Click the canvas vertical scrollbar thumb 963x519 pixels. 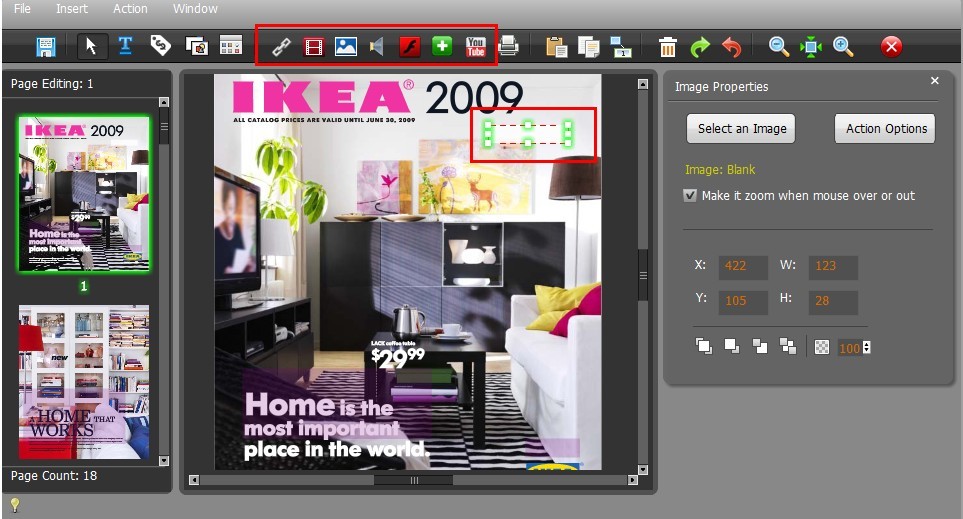[643, 275]
